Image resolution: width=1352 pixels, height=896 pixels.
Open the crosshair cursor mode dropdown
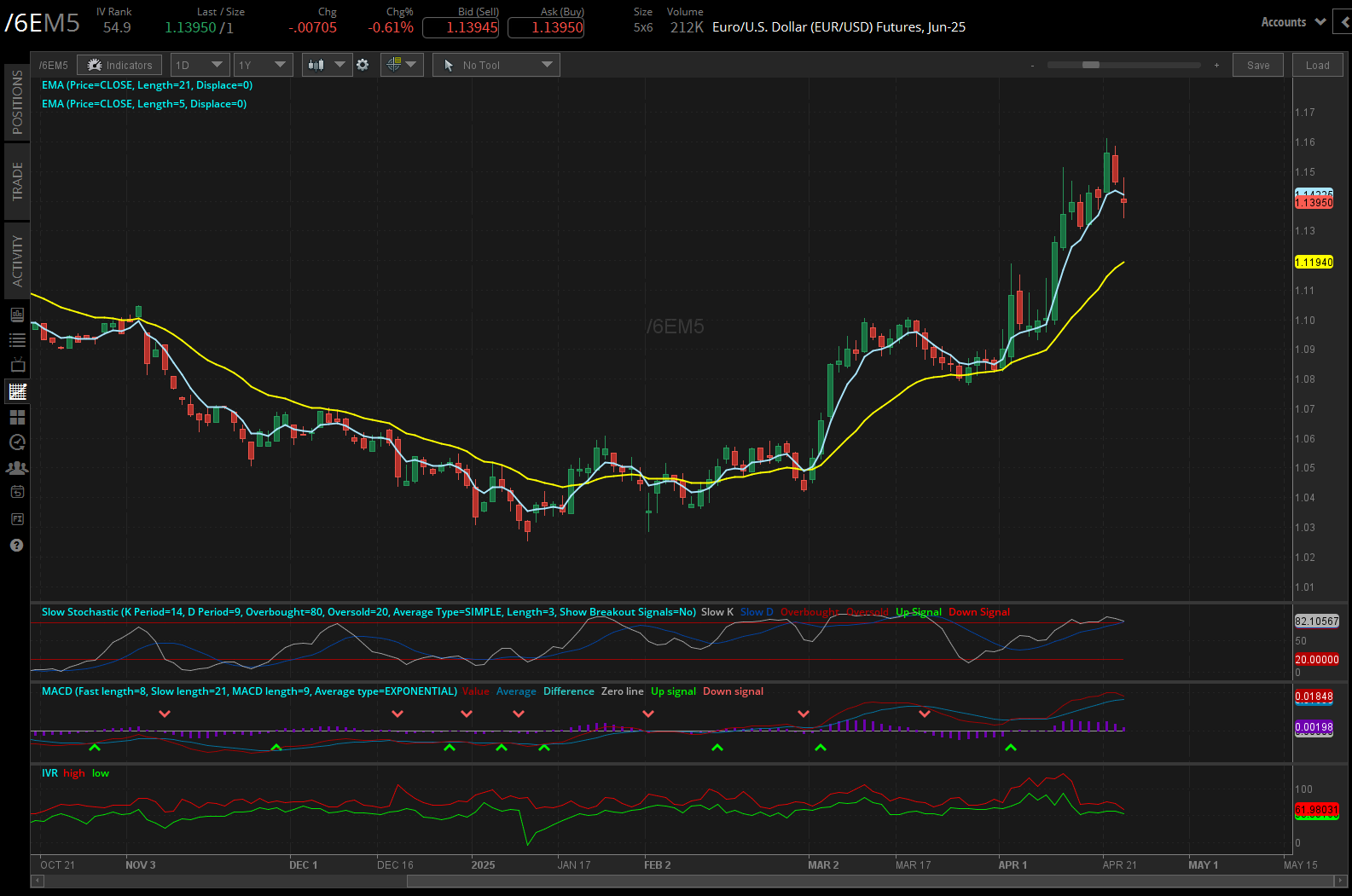tap(402, 65)
